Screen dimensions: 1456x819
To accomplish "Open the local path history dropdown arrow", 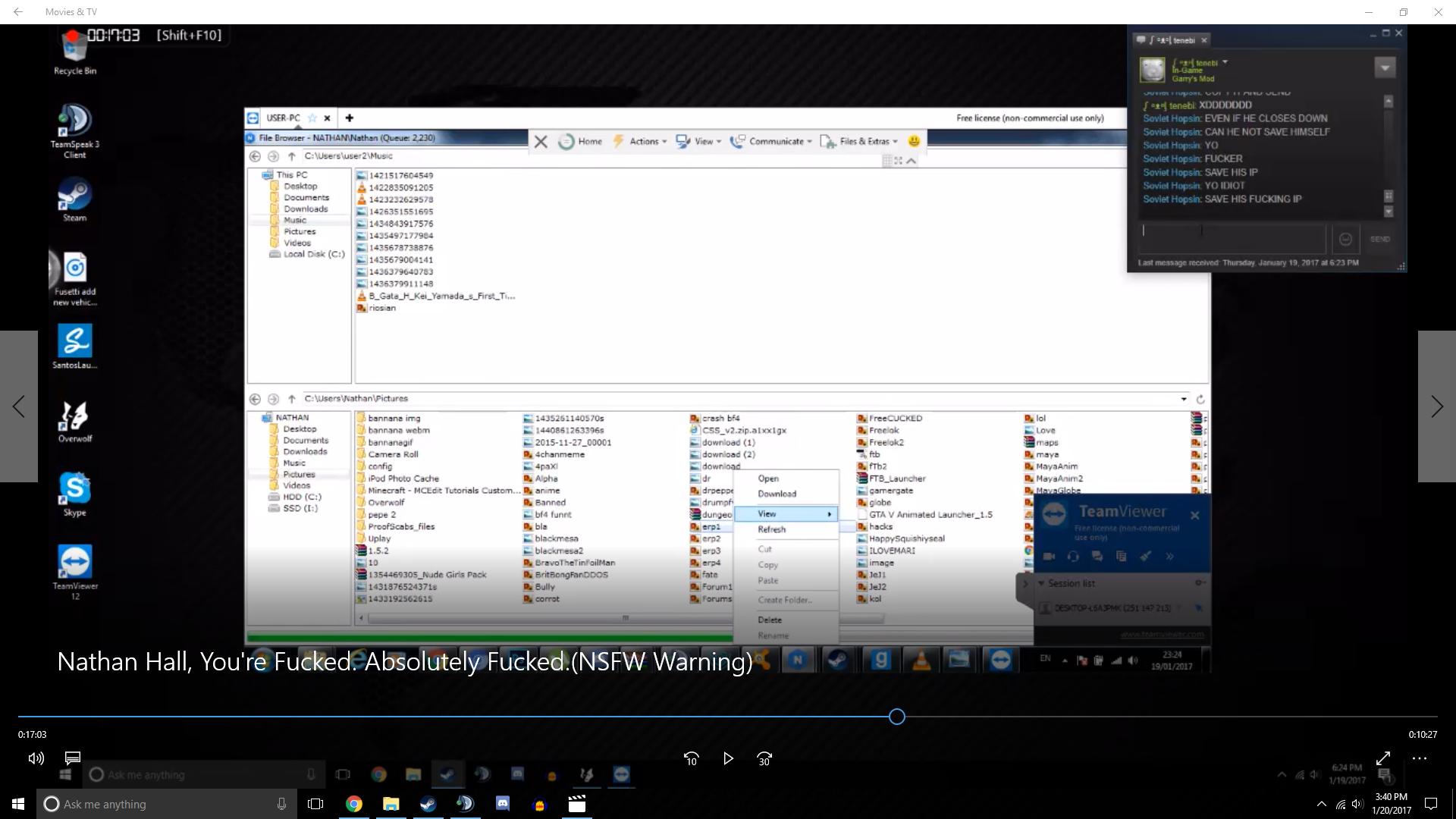I will pos(1184,399).
